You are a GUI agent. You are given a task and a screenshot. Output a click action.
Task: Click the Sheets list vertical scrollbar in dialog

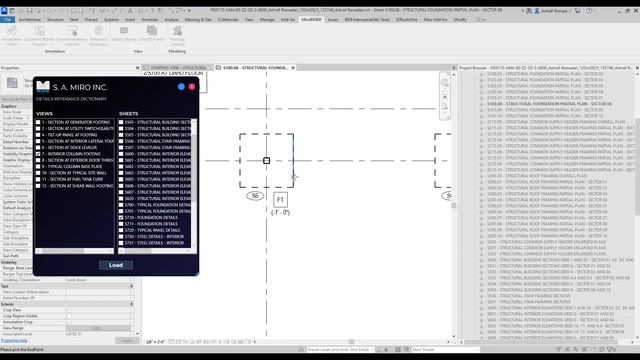194,184
